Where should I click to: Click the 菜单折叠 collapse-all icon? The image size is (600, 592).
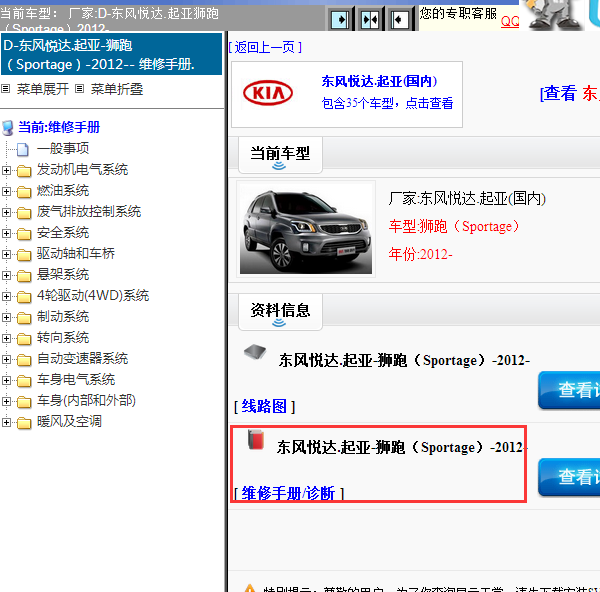(x=79, y=89)
